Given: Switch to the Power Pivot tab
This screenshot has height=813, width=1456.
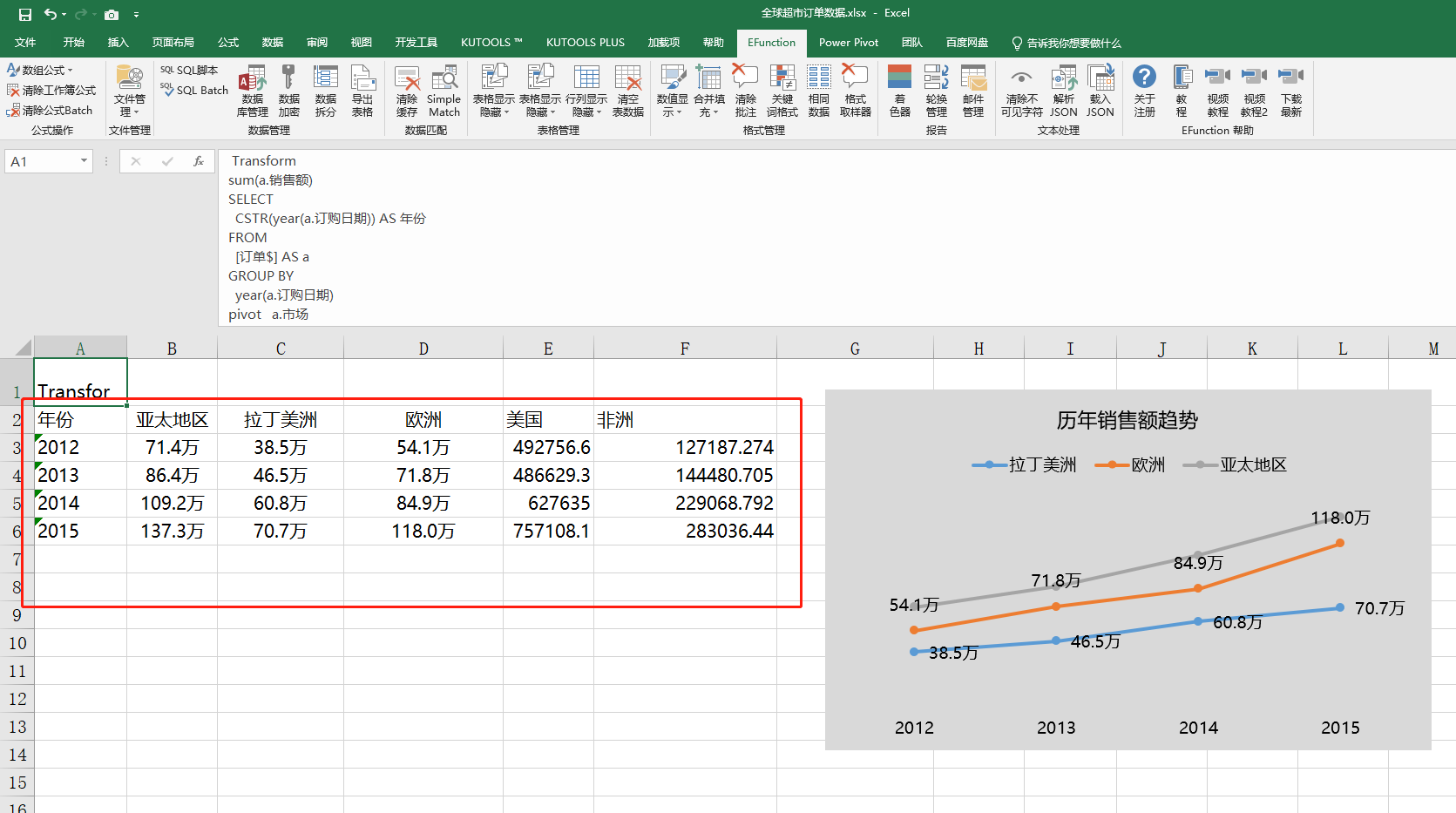Looking at the screenshot, I should 848,43.
